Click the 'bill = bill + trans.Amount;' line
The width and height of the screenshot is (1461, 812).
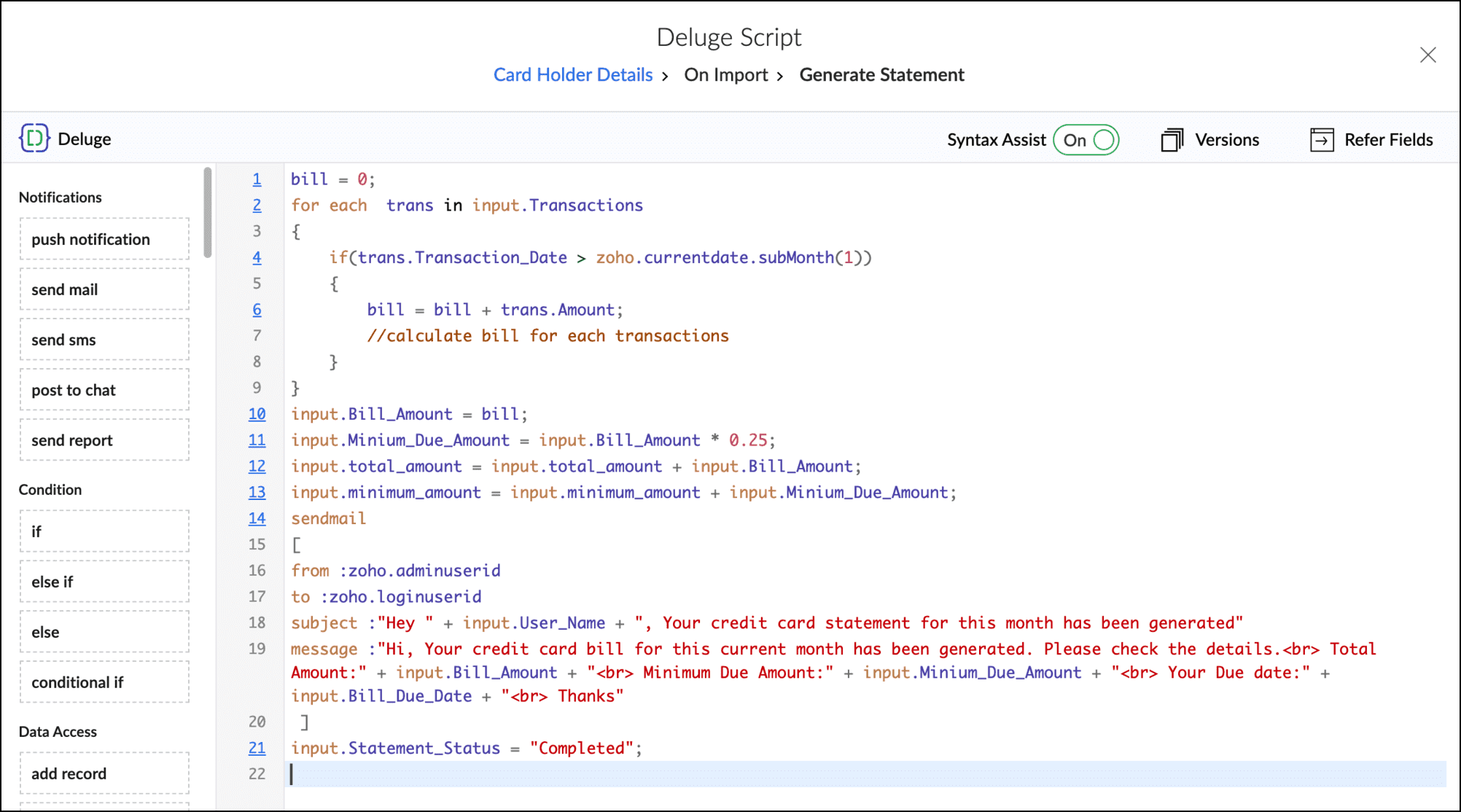point(495,310)
